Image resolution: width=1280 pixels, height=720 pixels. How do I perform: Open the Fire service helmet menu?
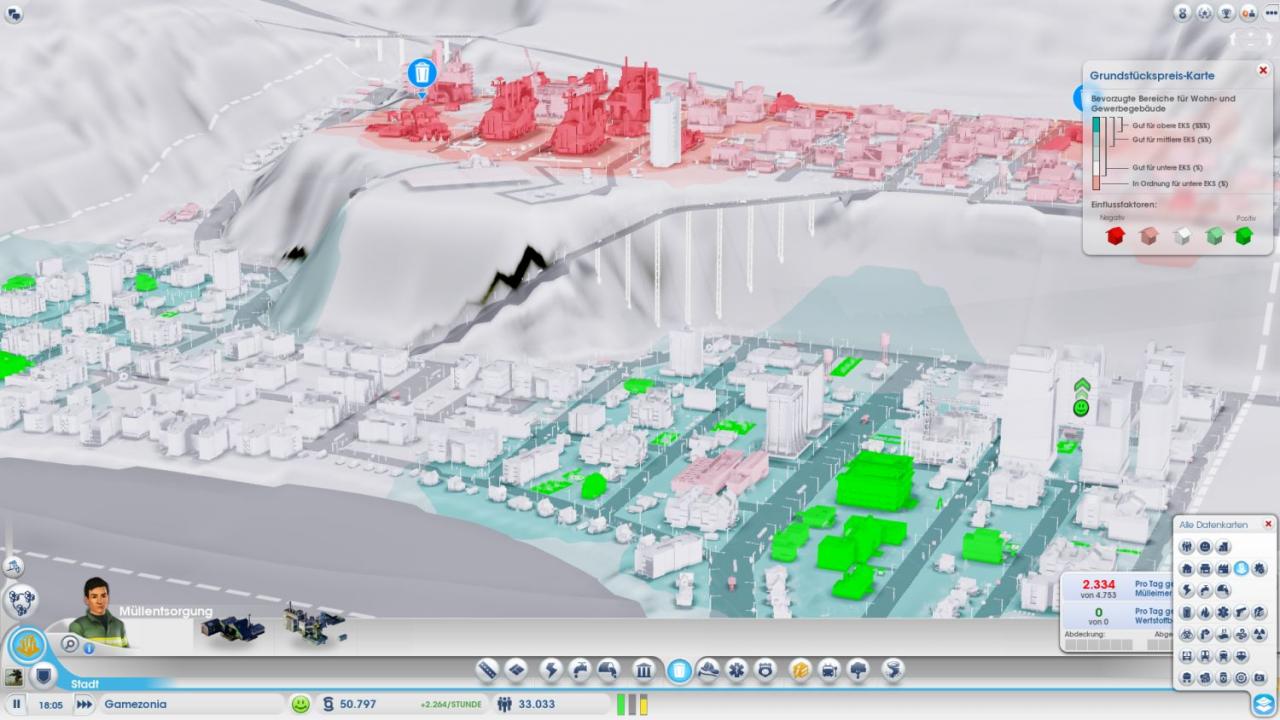click(708, 670)
